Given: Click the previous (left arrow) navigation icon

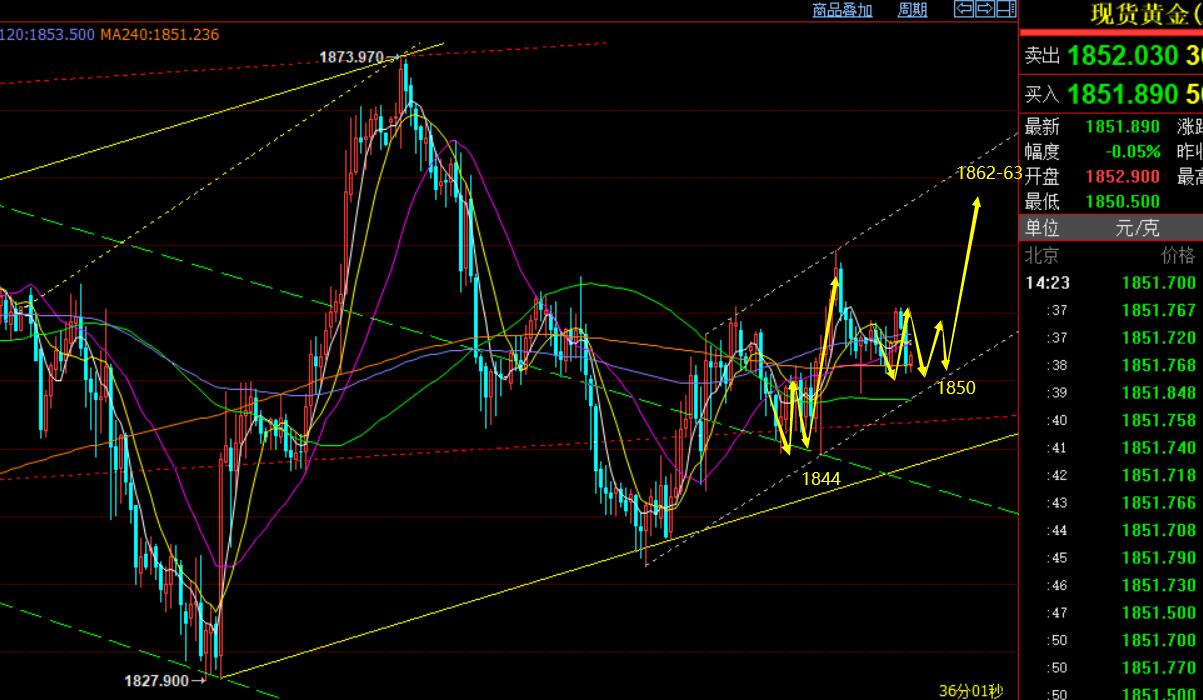Looking at the screenshot, I should pyautogui.click(x=964, y=9).
